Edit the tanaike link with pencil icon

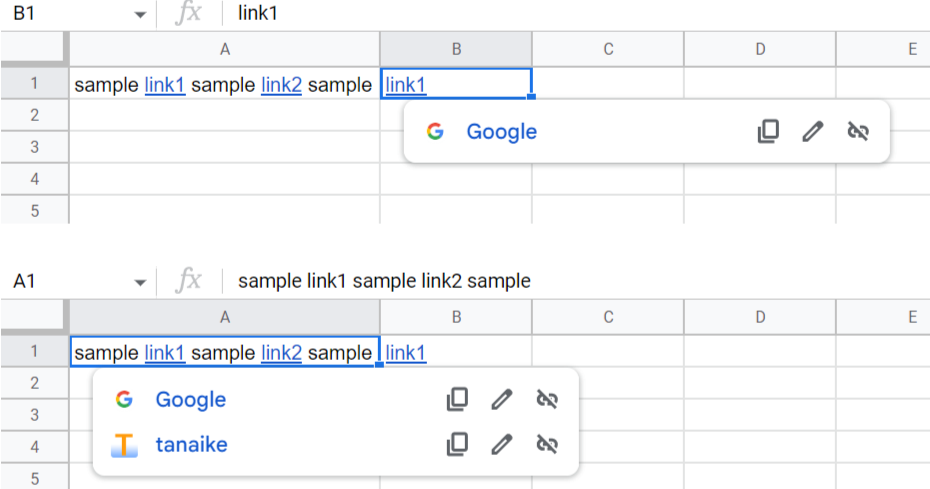[x=502, y=444]
